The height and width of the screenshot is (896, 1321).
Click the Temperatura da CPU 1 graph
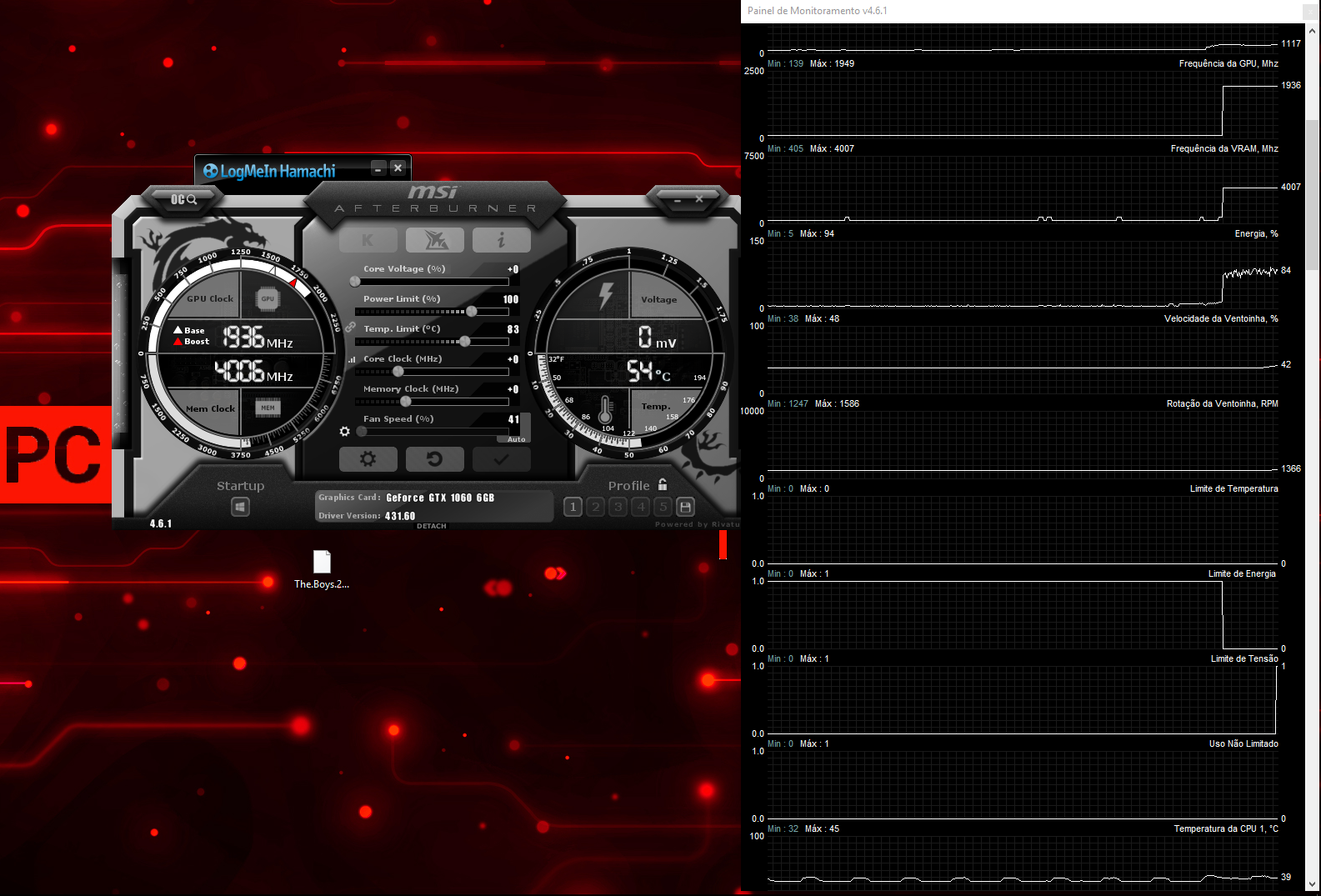(1023, 863)
